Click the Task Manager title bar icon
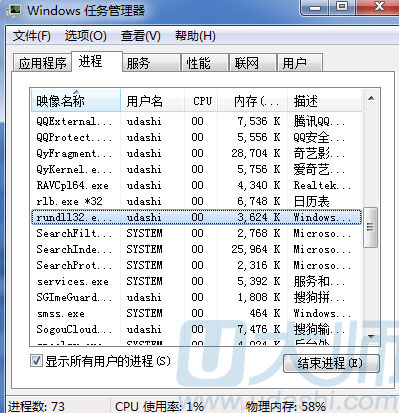Viewport: 399px width, 413px height. (x=13, y=10)
